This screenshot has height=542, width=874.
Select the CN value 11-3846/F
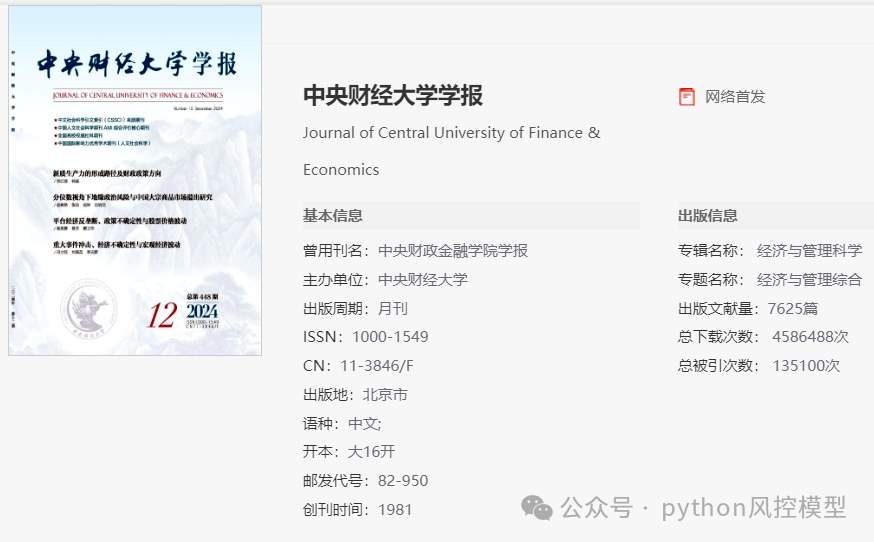coord(377,366)
